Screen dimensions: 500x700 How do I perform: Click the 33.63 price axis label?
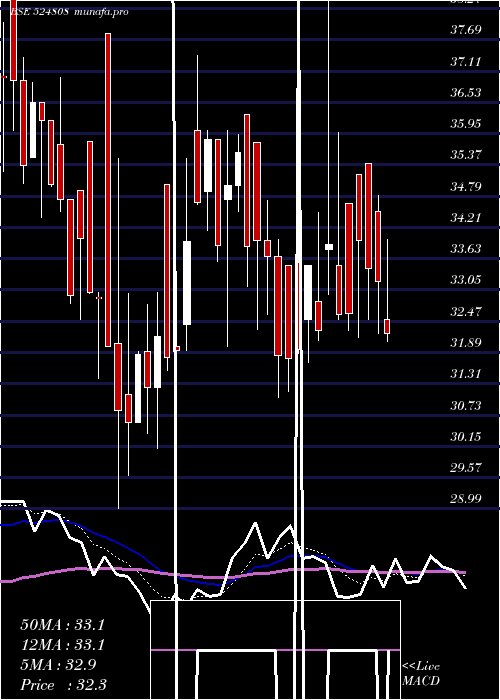click(466, 249)
